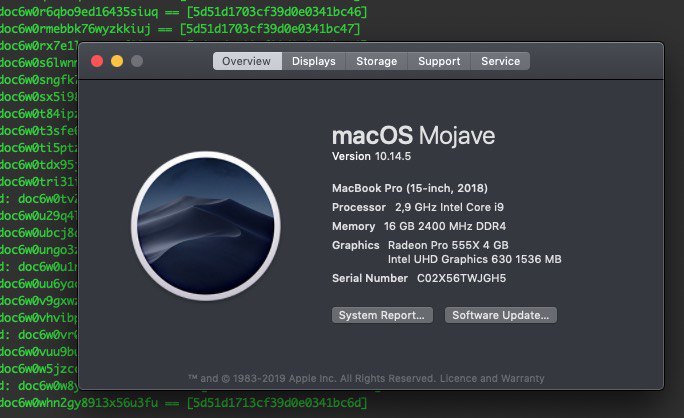
Task: Click the macOS Mojave desert icon
Action: tap(206, 226)
